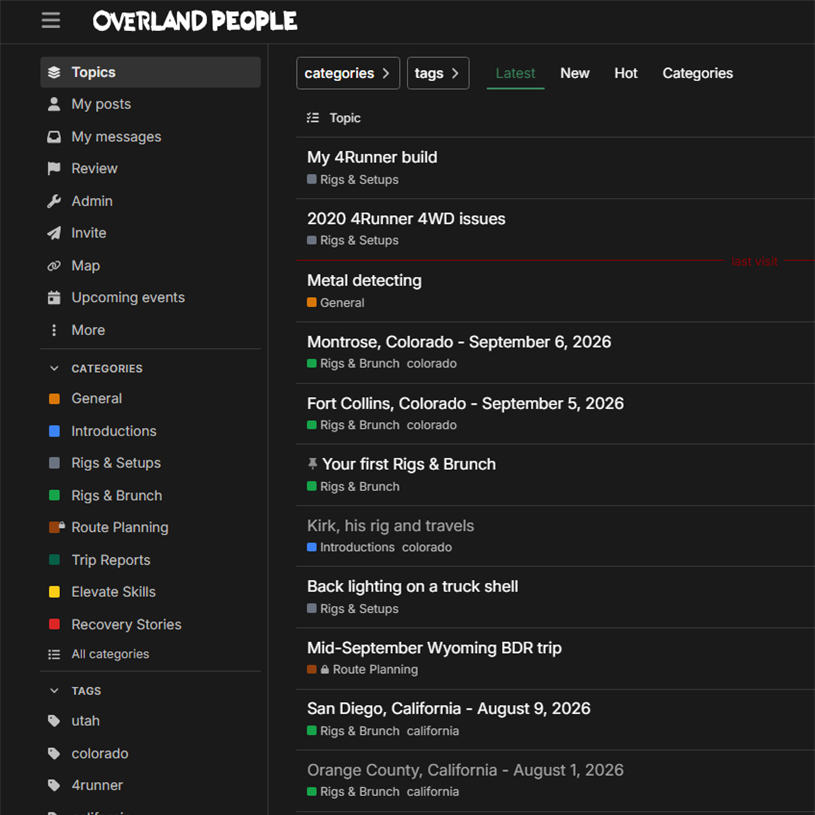
Task: Click the lock icon on Mid-September Wyoming BDR trip
Action: click(325, 669)
